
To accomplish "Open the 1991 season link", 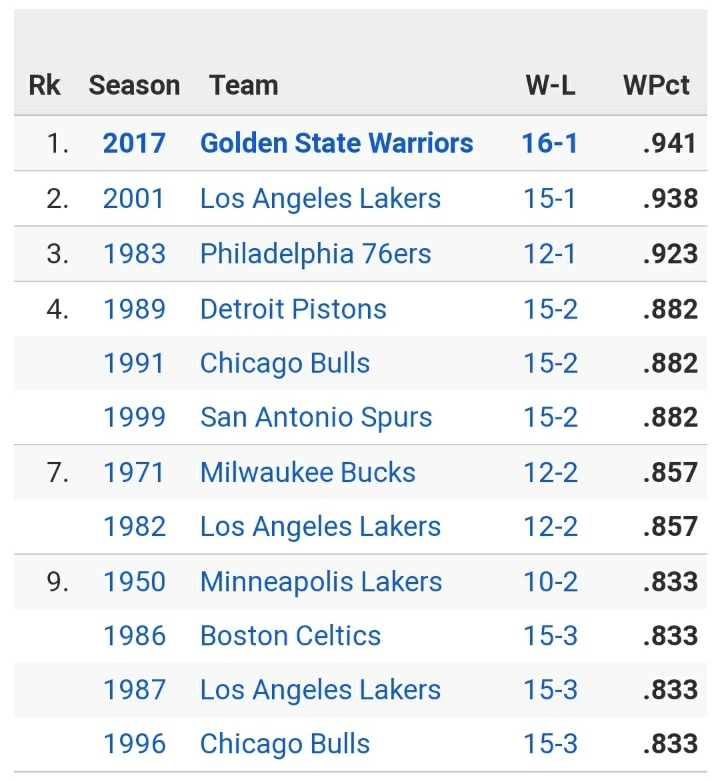I will (134, 363).
